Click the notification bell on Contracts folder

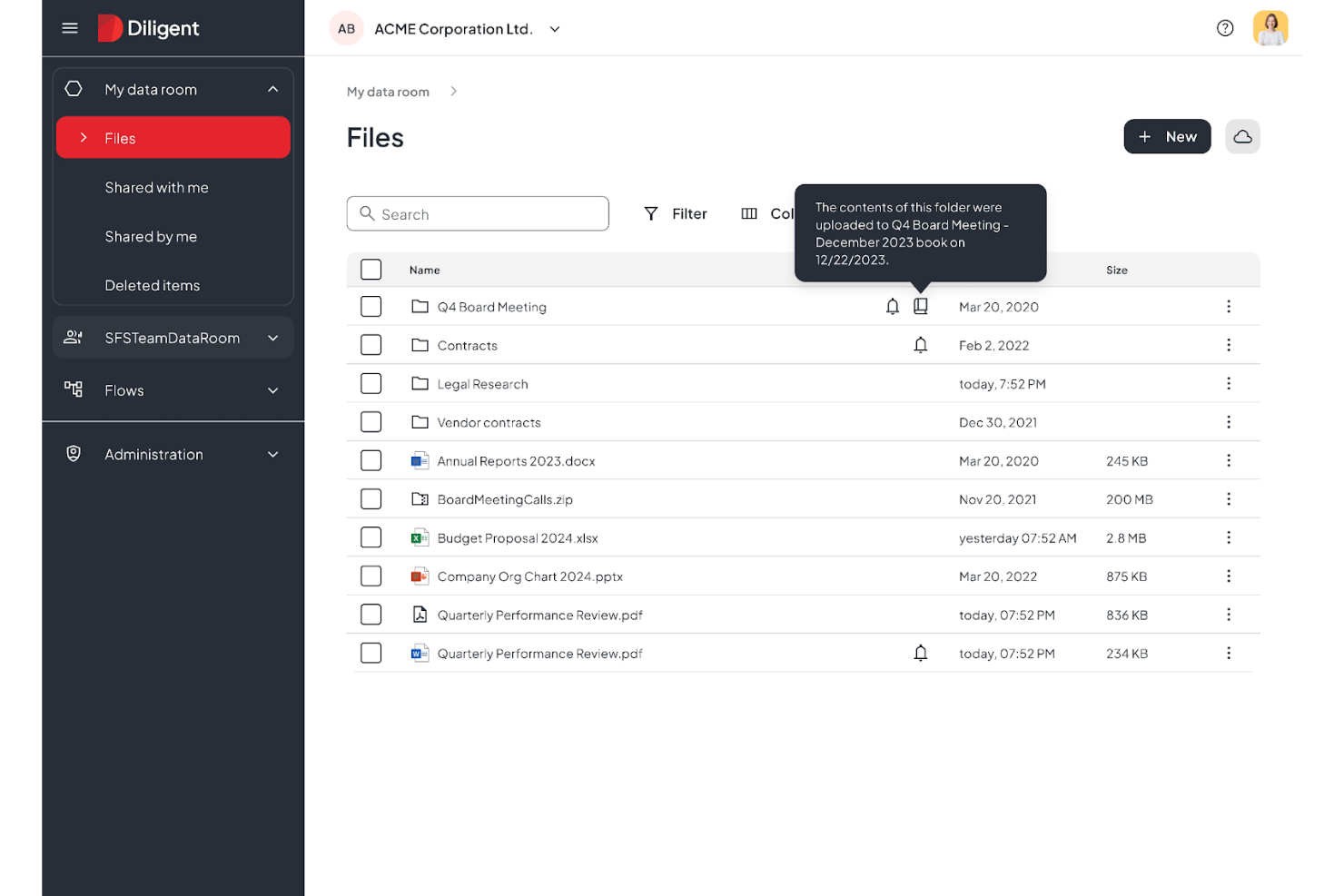click(921, 345)
